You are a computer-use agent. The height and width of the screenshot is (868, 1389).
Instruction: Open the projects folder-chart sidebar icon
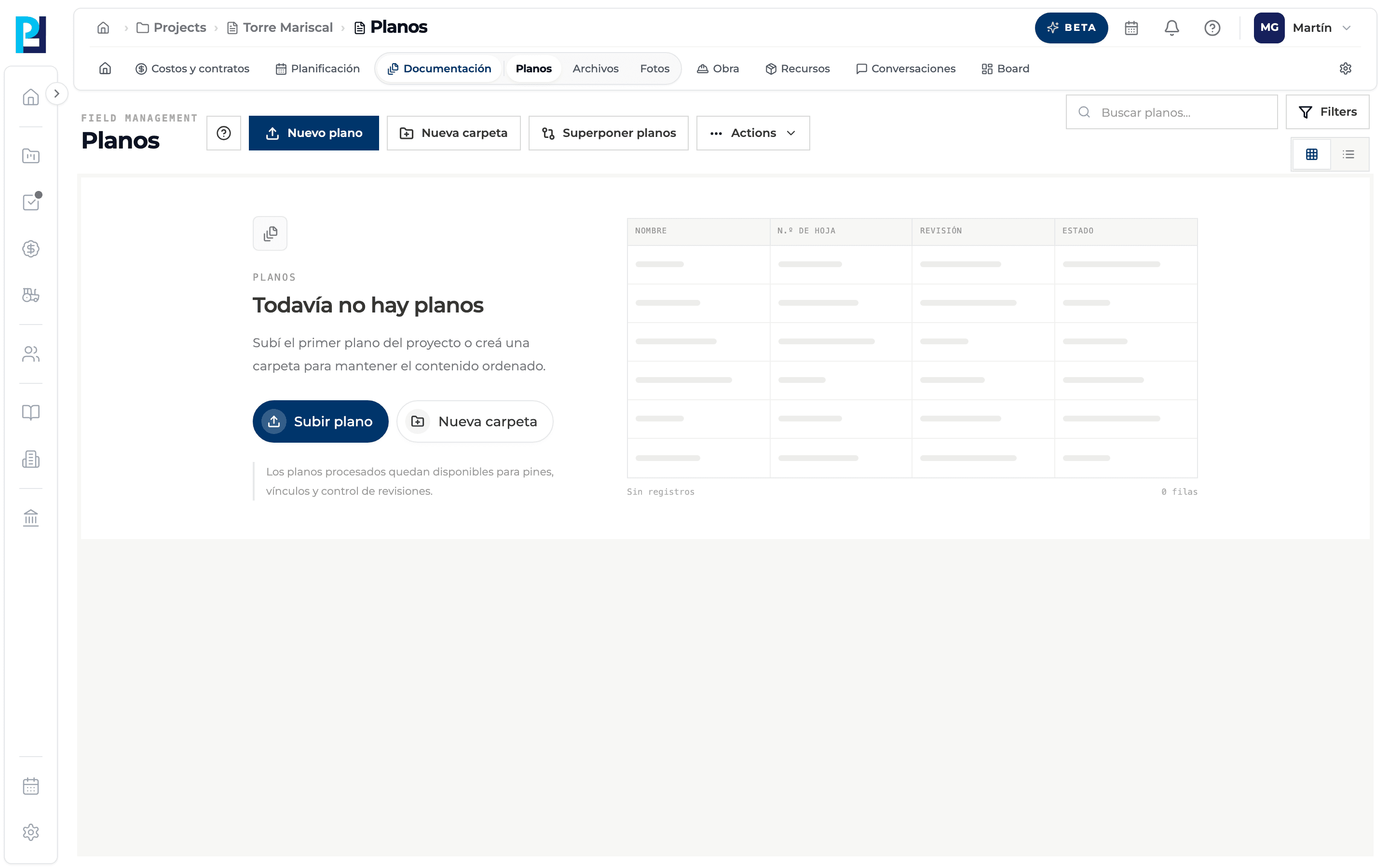[x=30, y=156]
